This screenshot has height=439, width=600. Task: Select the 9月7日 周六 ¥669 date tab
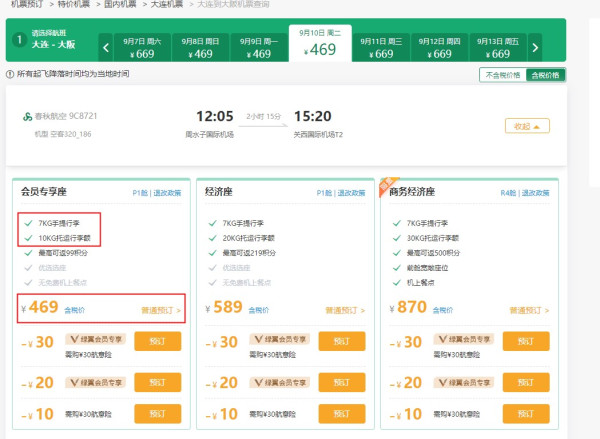pos(142,47)
